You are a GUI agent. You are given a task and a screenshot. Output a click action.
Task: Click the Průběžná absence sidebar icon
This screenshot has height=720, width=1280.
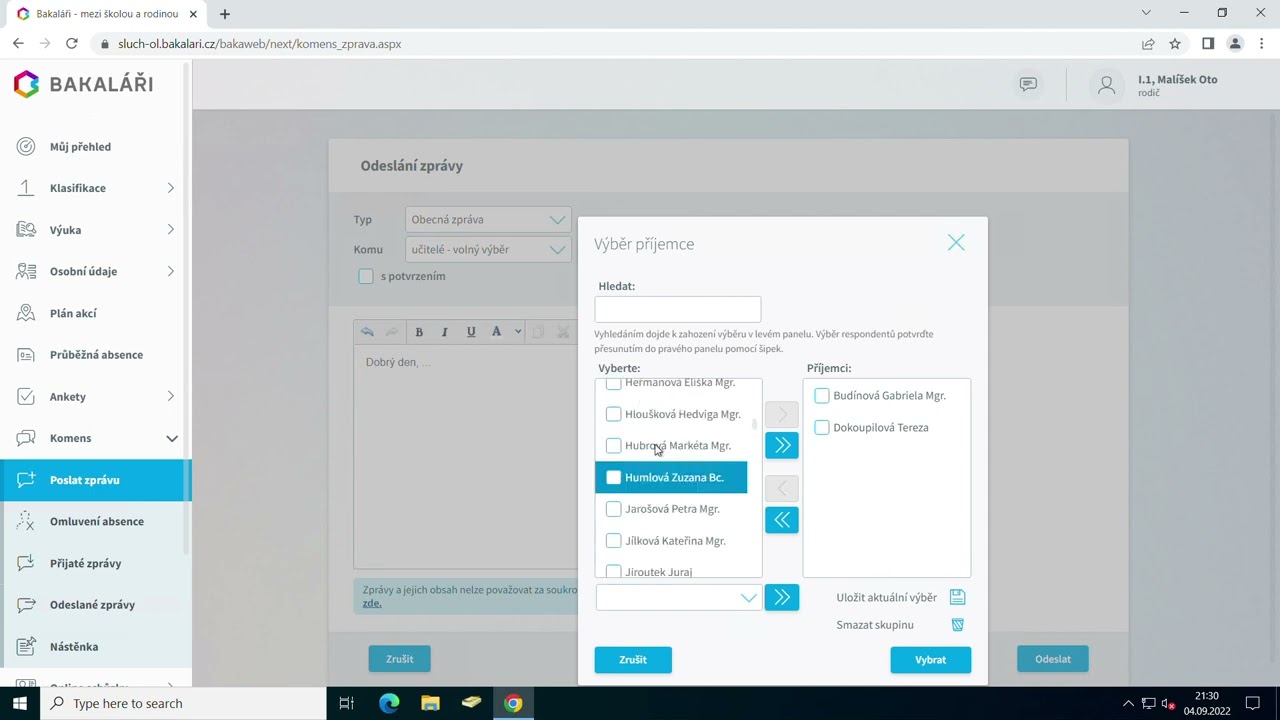click(x=26, y=355)
